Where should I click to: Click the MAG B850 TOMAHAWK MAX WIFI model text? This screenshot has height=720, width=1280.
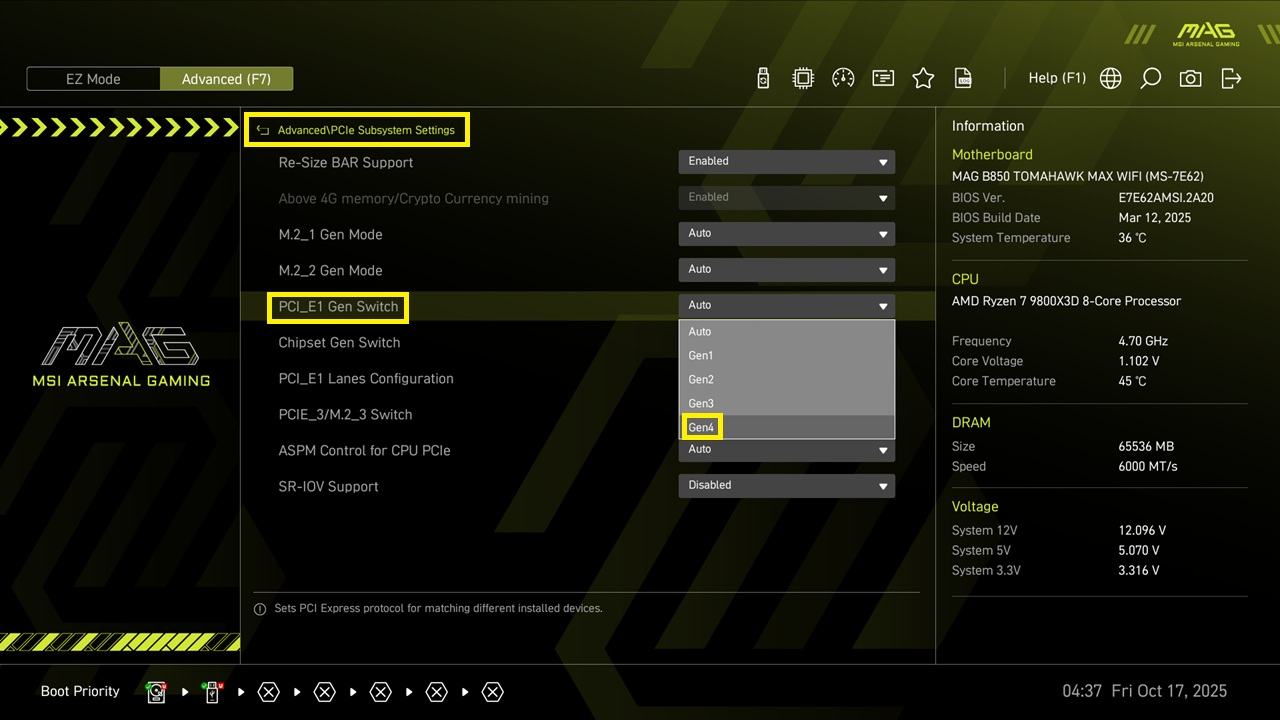click(1078, 176)
